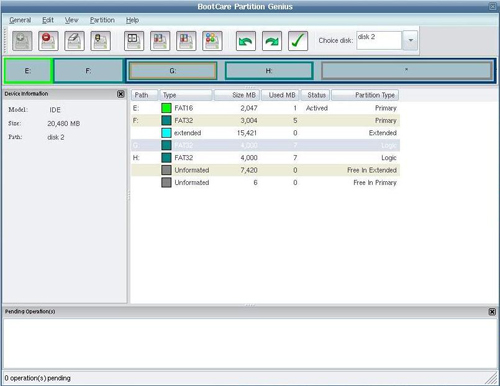Select the E: partition block in disk map
This screenshot has height=386, width=500.
(x=28, y=71)
